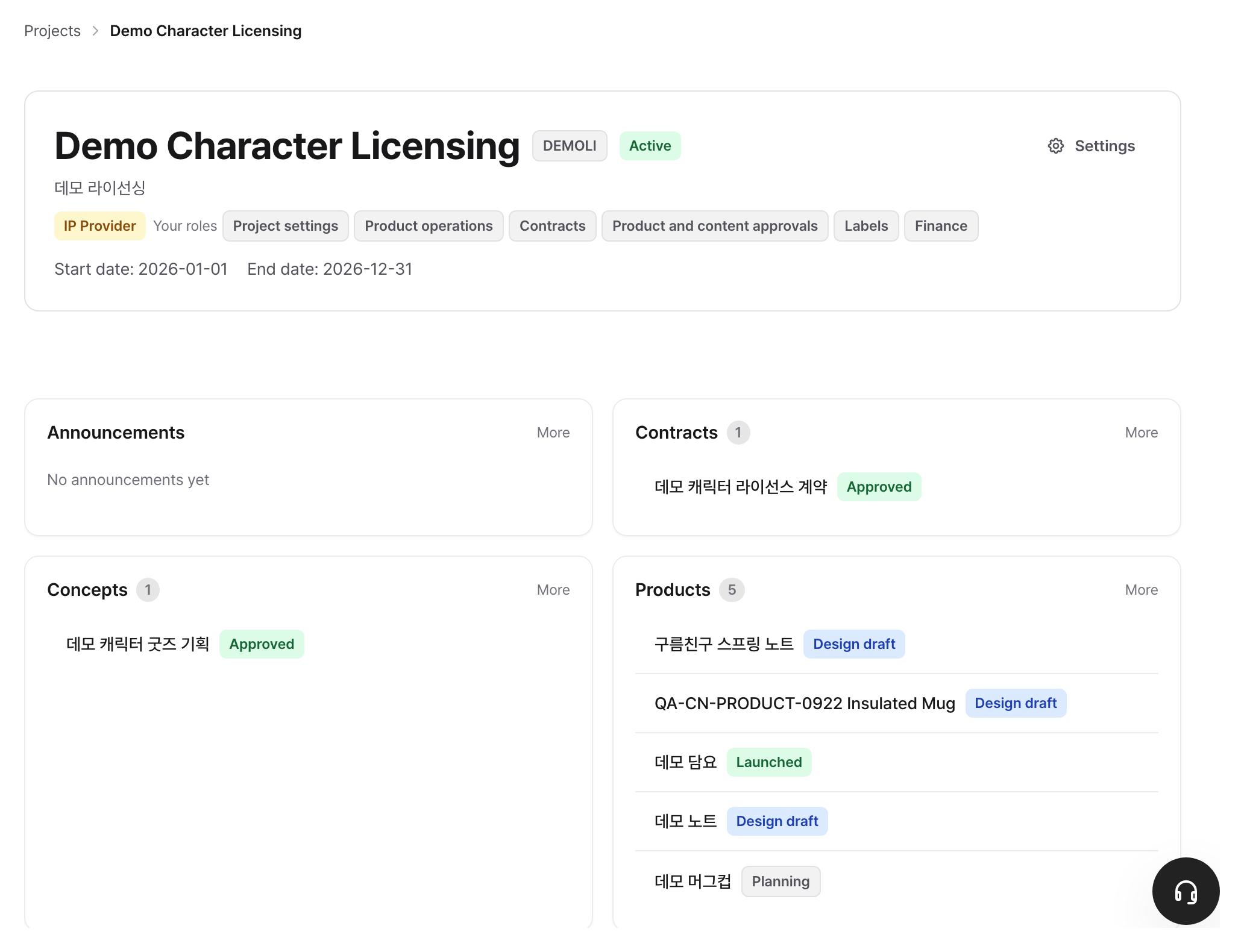The height and width of the screenshot is (952, 1244).
Task: Open product 데모 머그컵
Action: point(693,882)
